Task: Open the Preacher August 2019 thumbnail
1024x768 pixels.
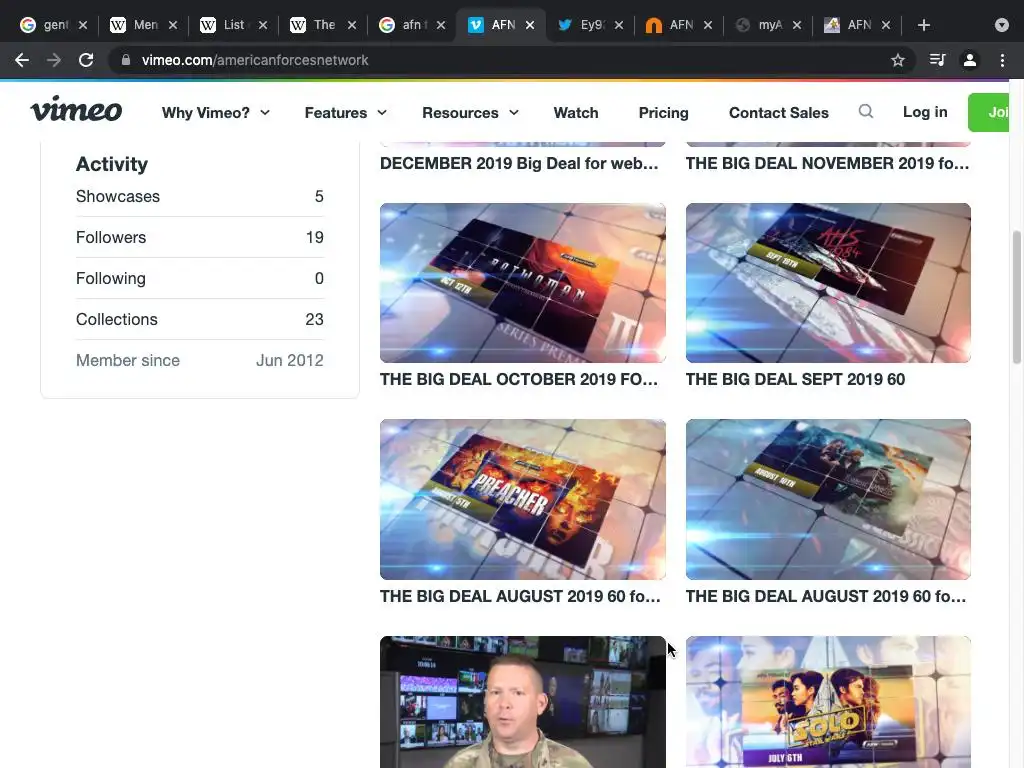Action: (x=522, y=499)
